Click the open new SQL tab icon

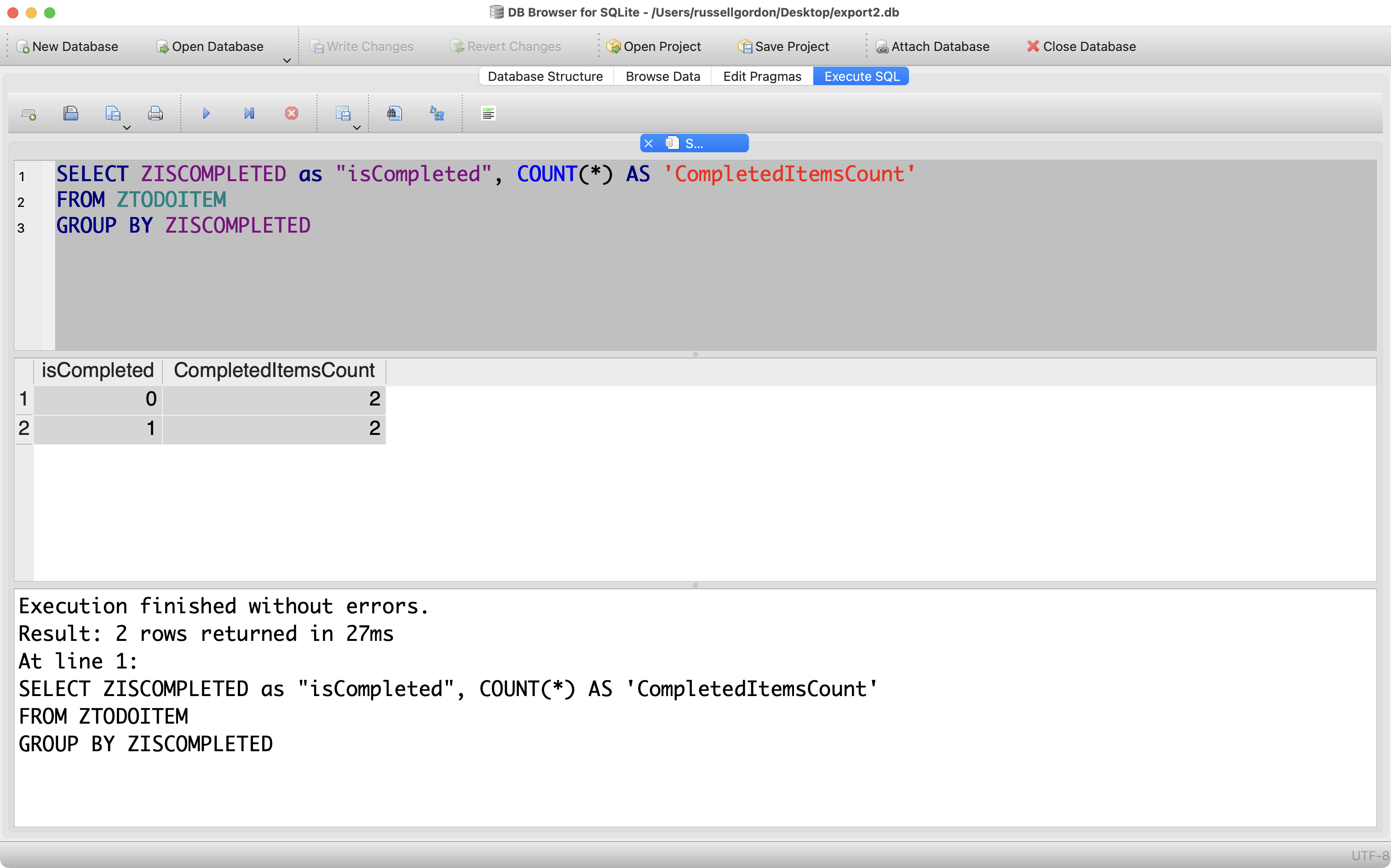click(x=28, y=114)
